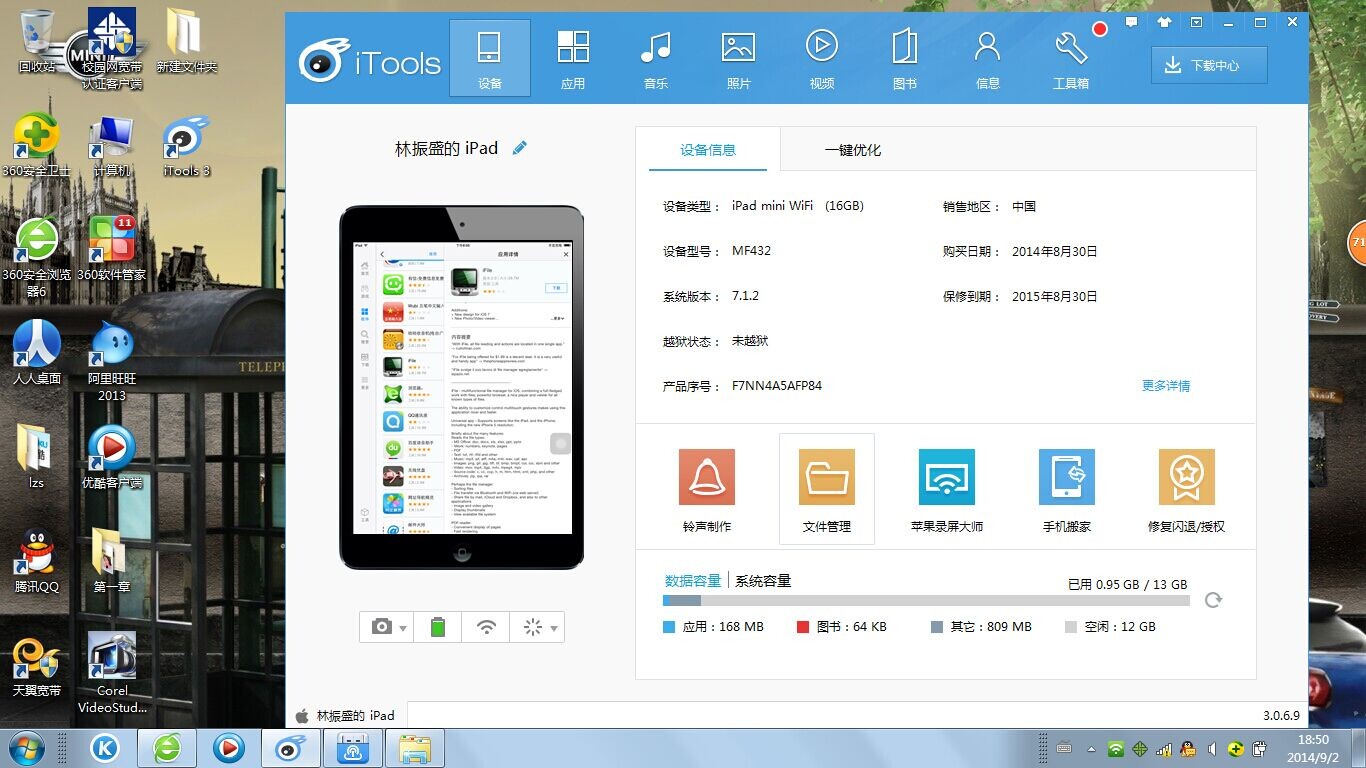Open the iTools title bar dropdown menu

(1196, 21)
